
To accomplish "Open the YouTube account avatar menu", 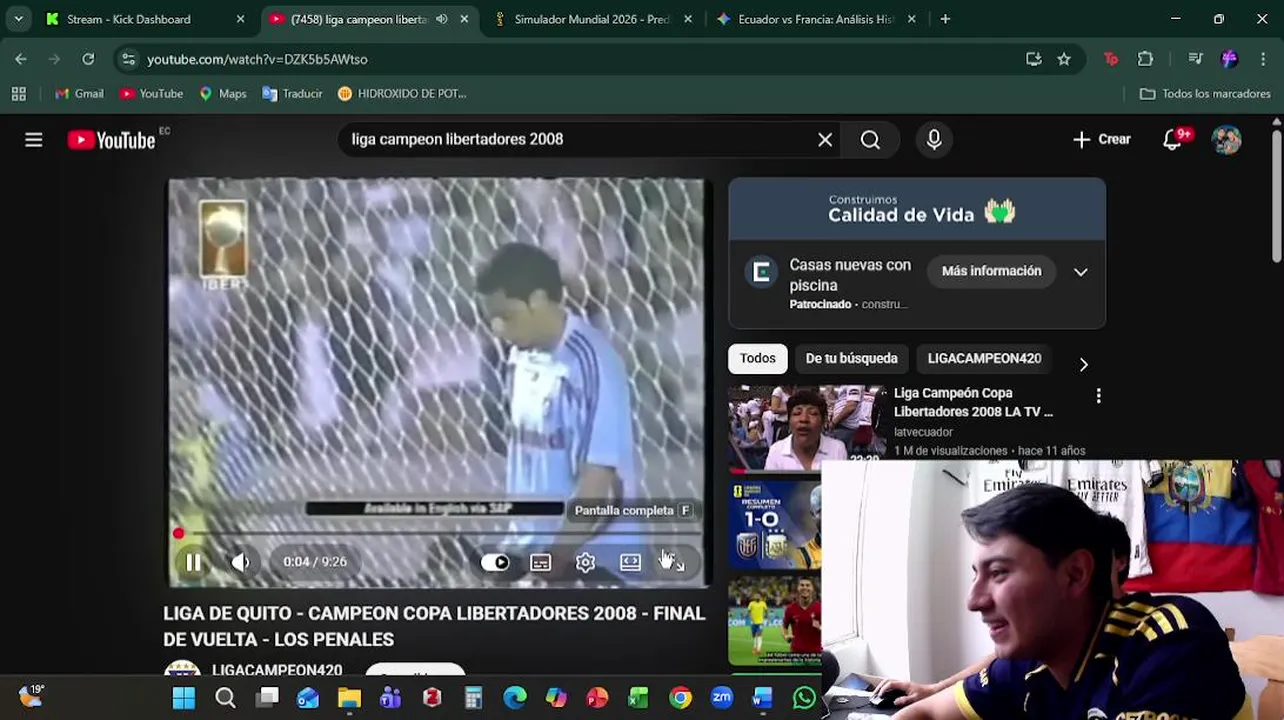I will click(x=1227, y=140).
